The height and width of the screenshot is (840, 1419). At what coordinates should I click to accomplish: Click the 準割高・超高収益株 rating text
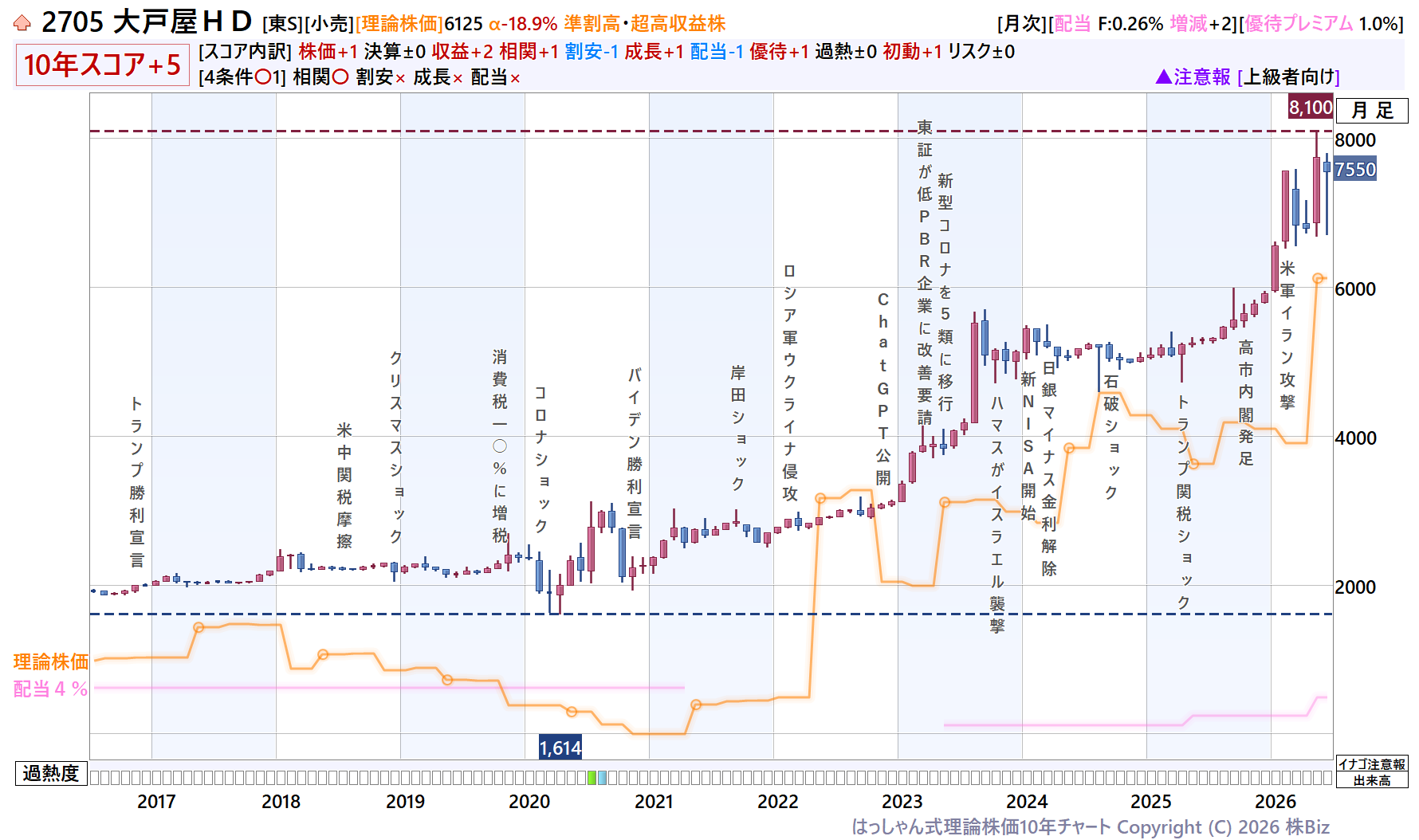(x=645, y=24)
